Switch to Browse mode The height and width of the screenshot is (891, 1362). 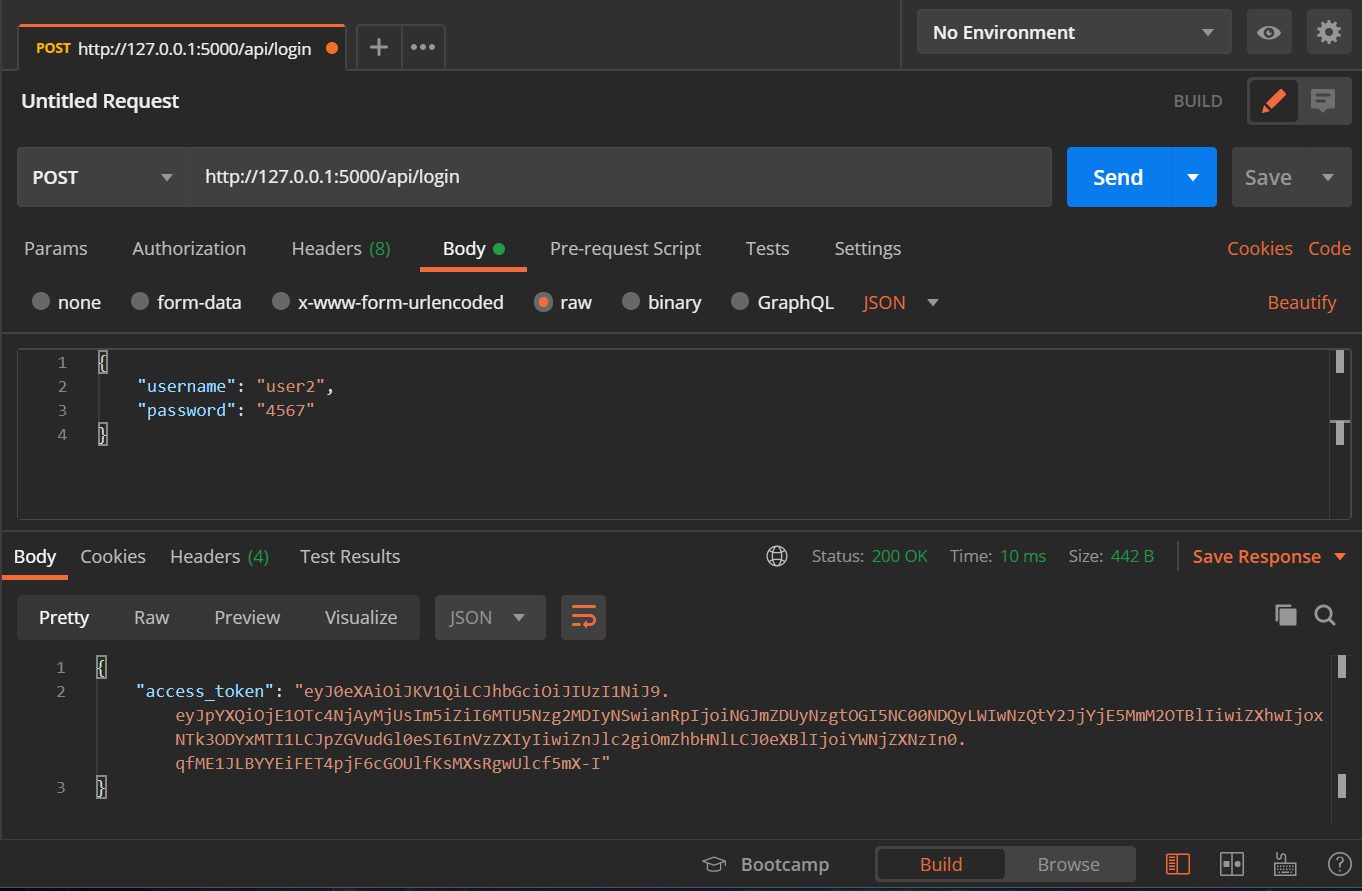click(1069, 864)
